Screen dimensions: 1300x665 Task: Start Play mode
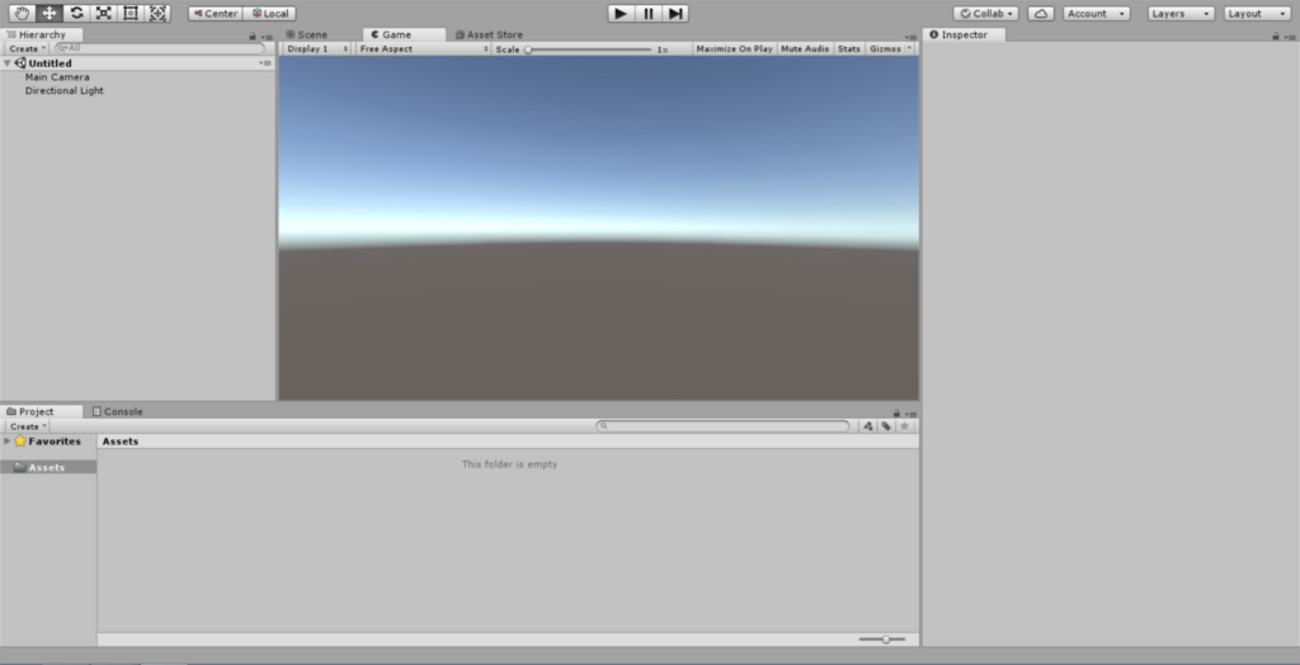[621, 13]
